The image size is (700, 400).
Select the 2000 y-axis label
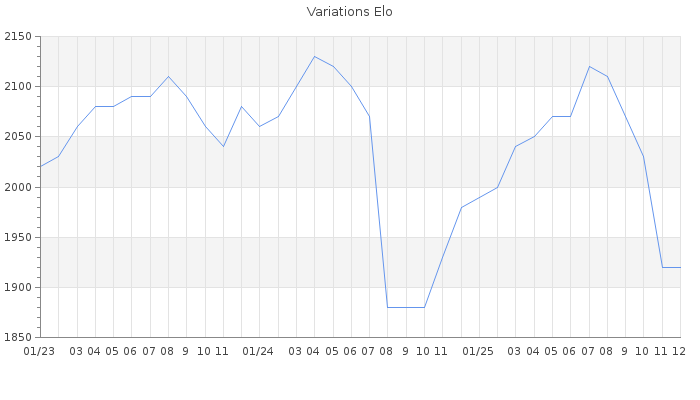click(x=18, y=187)
